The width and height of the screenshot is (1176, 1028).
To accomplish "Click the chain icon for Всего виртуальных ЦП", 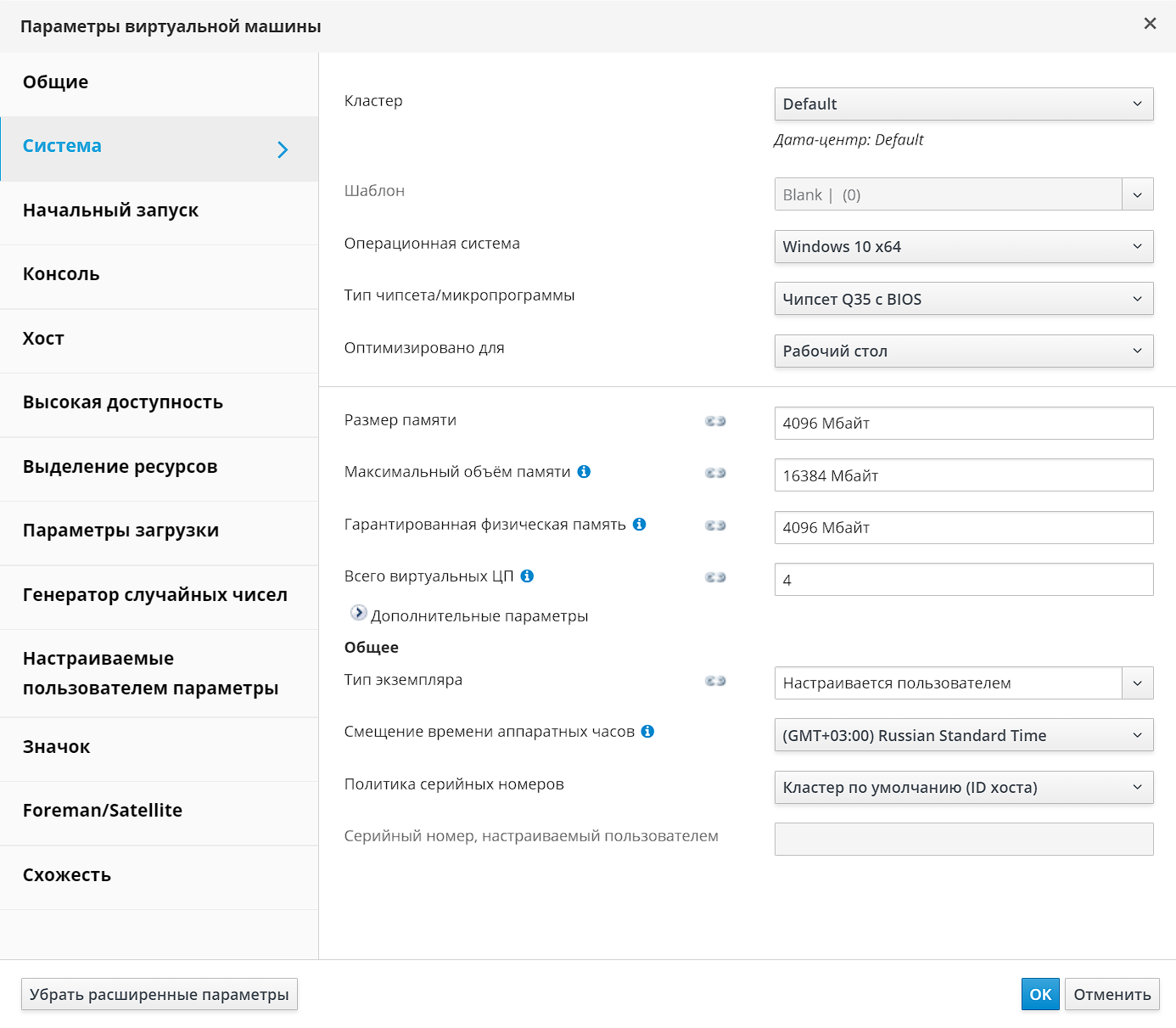I will click(x=715, y=577).
